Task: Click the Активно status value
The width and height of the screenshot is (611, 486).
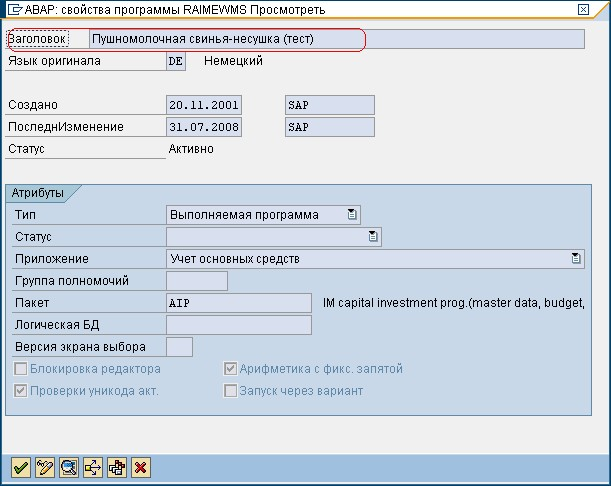Action: click(x=191, y=149)
